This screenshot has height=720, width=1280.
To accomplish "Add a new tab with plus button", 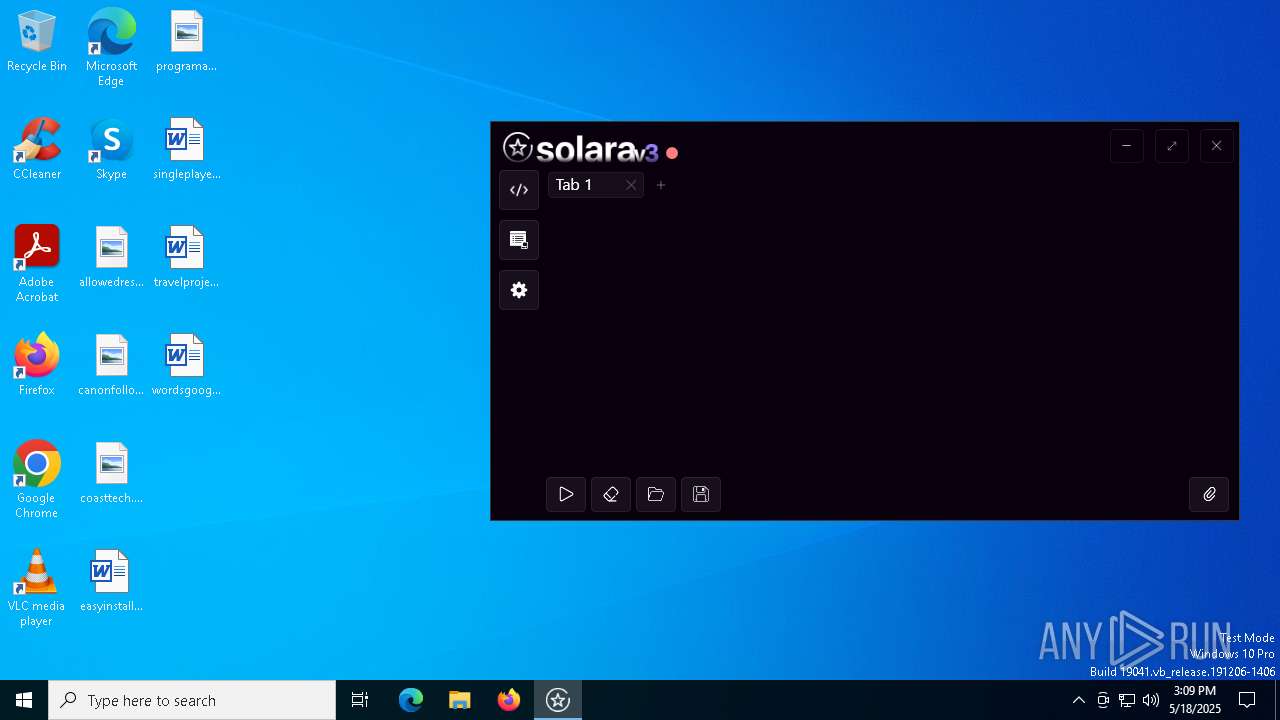I will 661,185.
